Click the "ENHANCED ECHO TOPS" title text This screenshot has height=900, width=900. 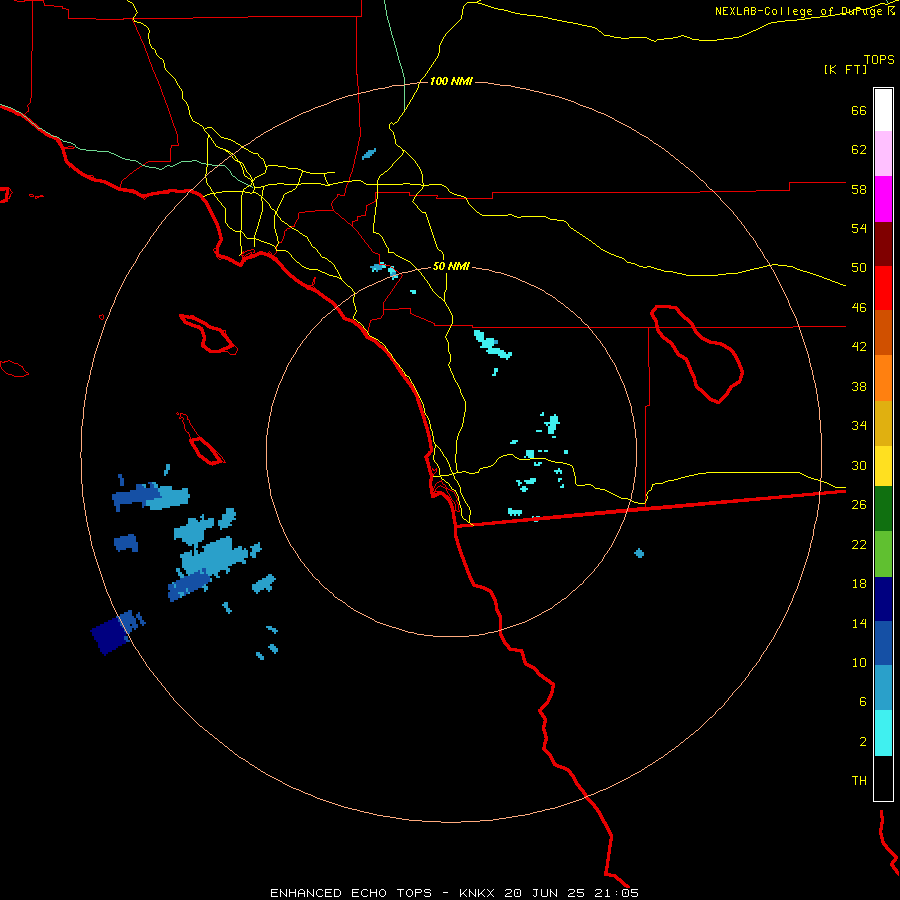[351, 893]
